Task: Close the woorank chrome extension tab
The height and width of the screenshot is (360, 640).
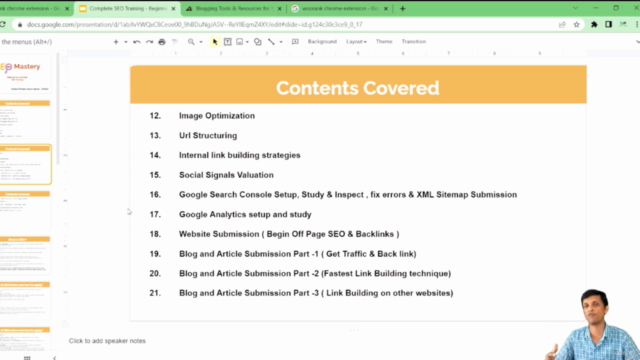Action: [386, 9]
